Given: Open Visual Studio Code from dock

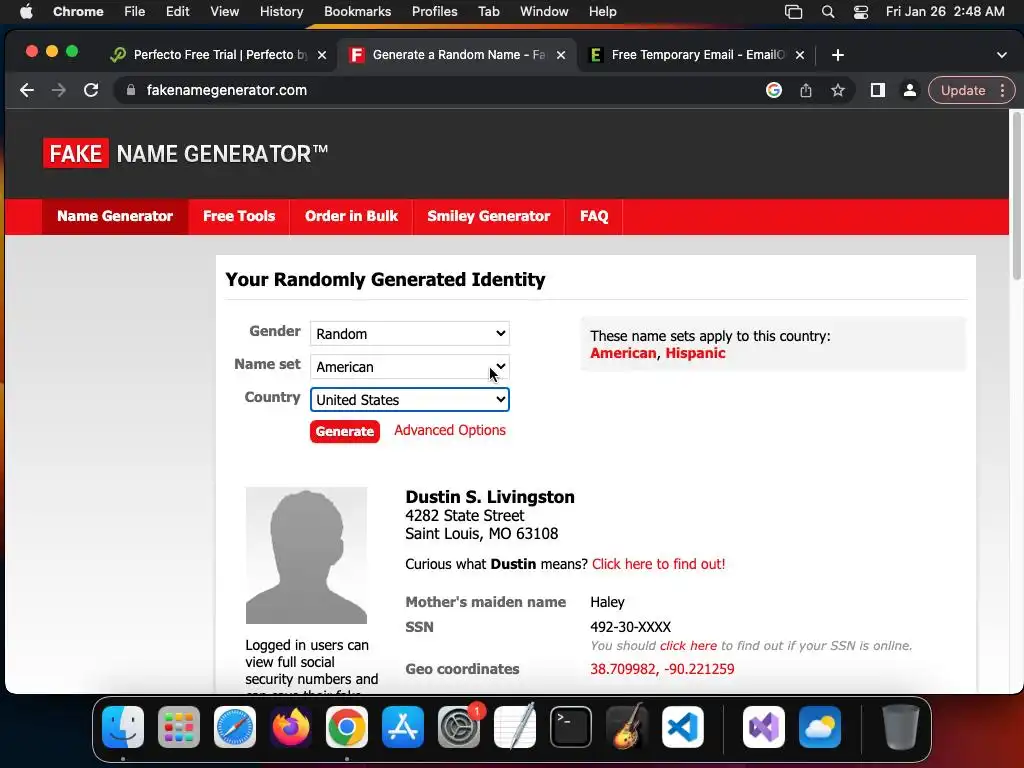Looking at the screenshot, I should (x=683, y=727).
